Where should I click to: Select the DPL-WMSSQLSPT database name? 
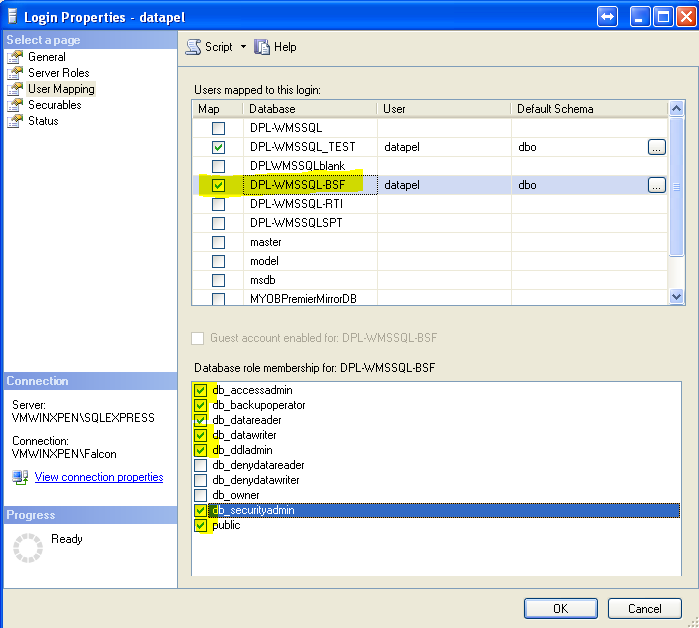click(296, 223)
